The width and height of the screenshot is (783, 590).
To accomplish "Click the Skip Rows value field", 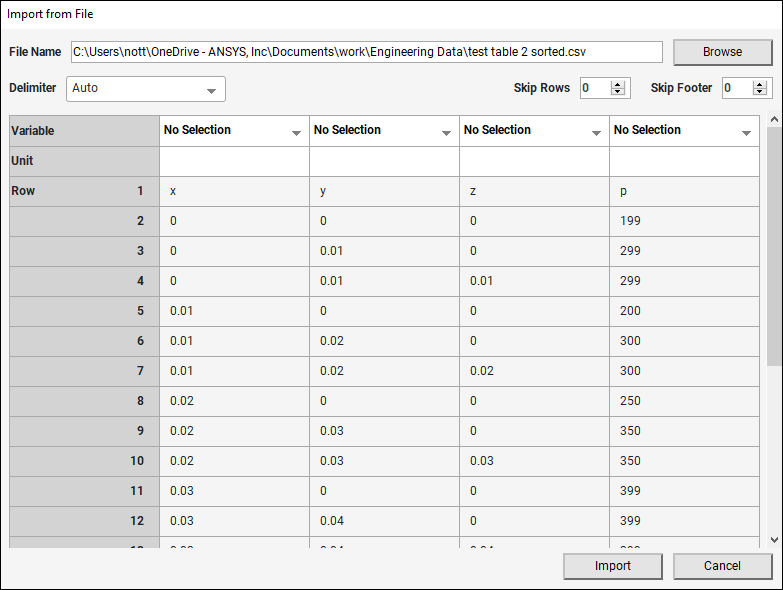I will tap(596, 88).
